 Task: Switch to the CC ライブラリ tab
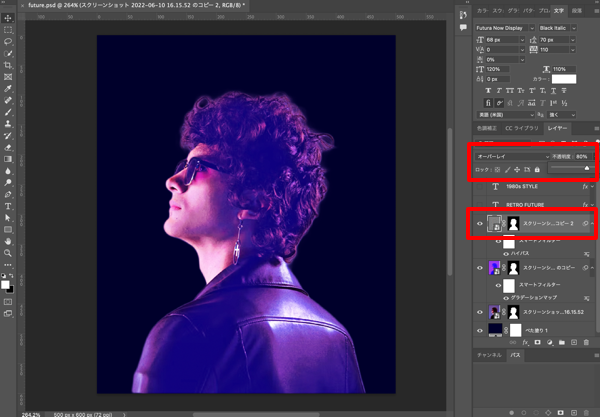tap(522, 128)
